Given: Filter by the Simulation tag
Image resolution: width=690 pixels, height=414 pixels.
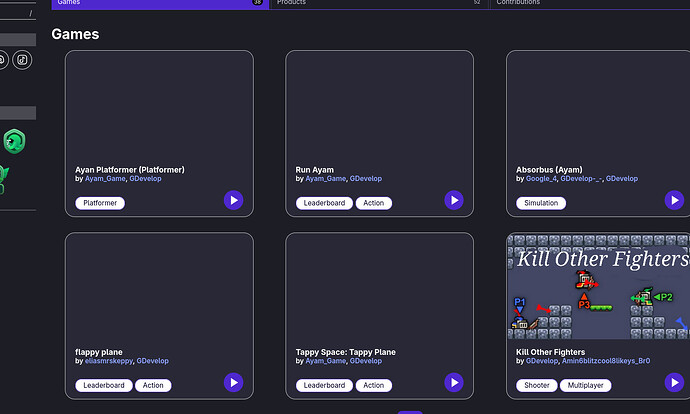Looking at the screenshot, I should 541,203.
